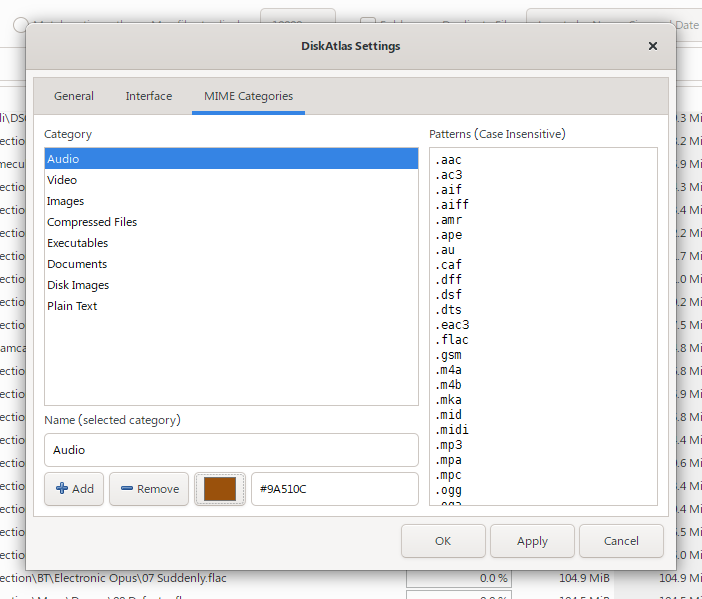Switch to the General tab
This screenshot has height=599, width=702.
coord(74,96)
